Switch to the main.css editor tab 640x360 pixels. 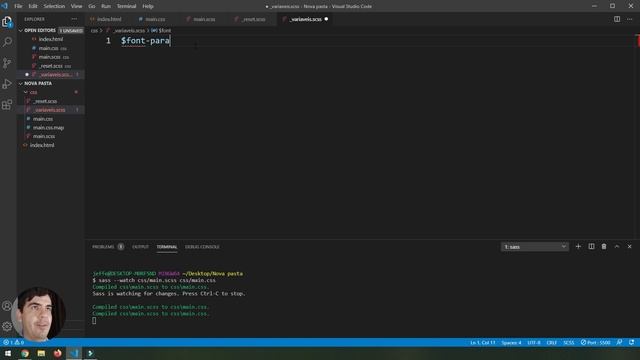[x=155, y=19]
